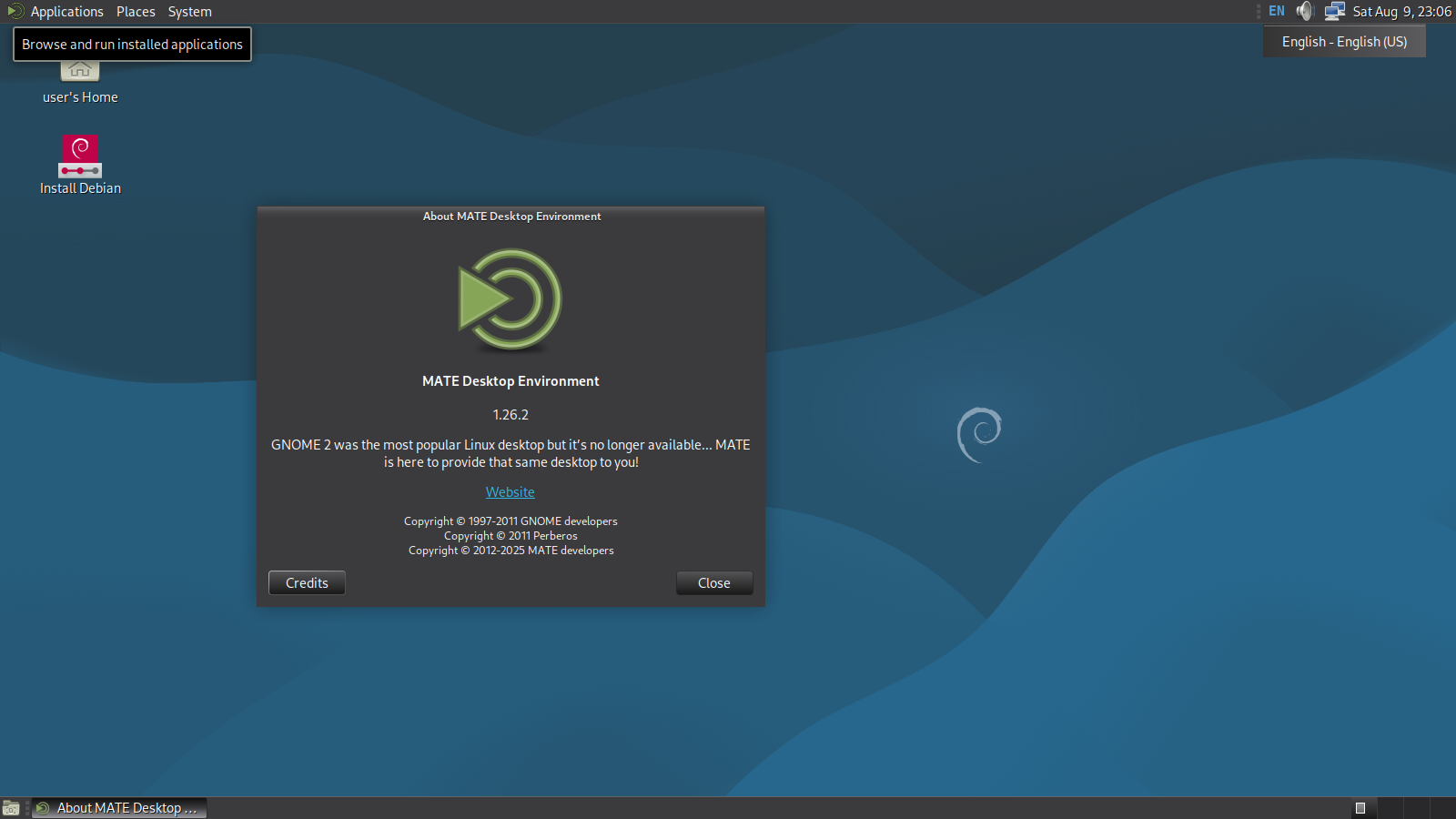Click the Credits button
The height and width of the screenshot is (819, 1456).
[307, 583]
